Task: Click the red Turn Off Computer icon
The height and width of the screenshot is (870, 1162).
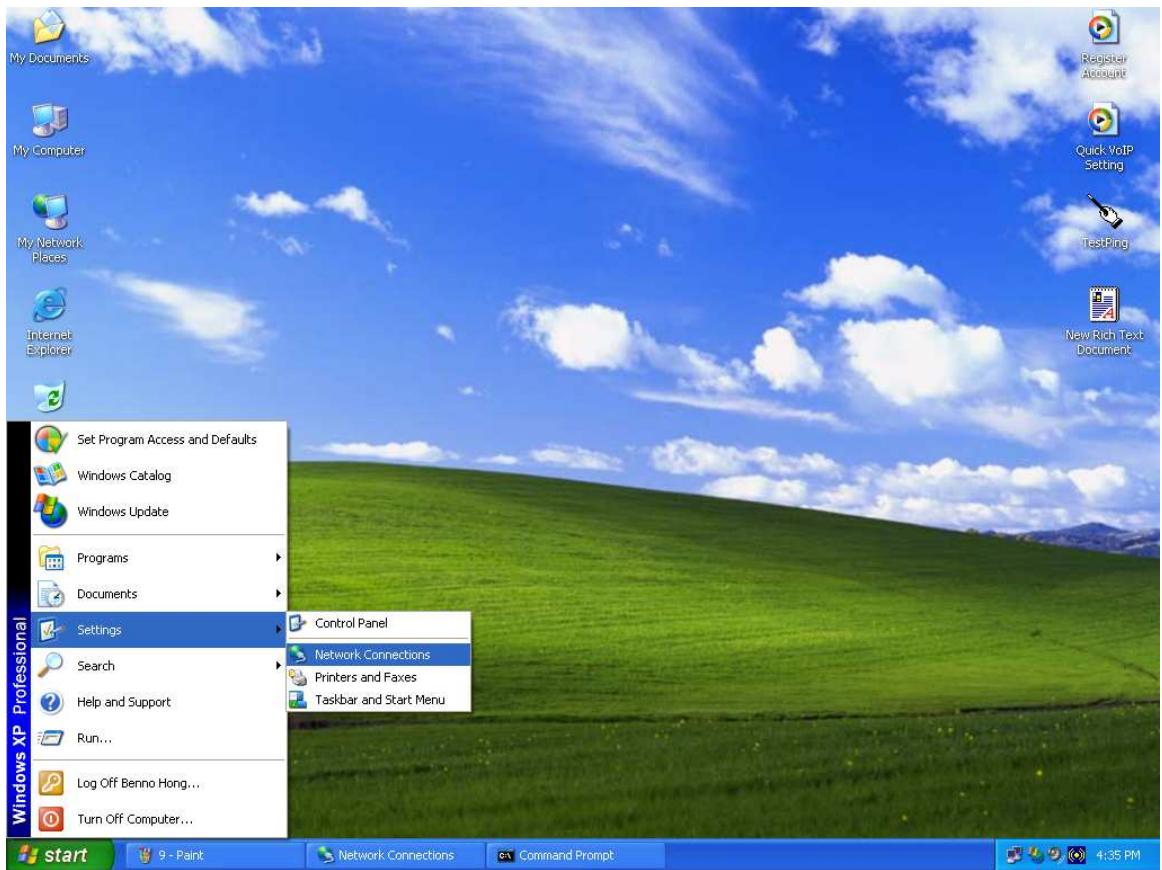Action: click(50, 819)
